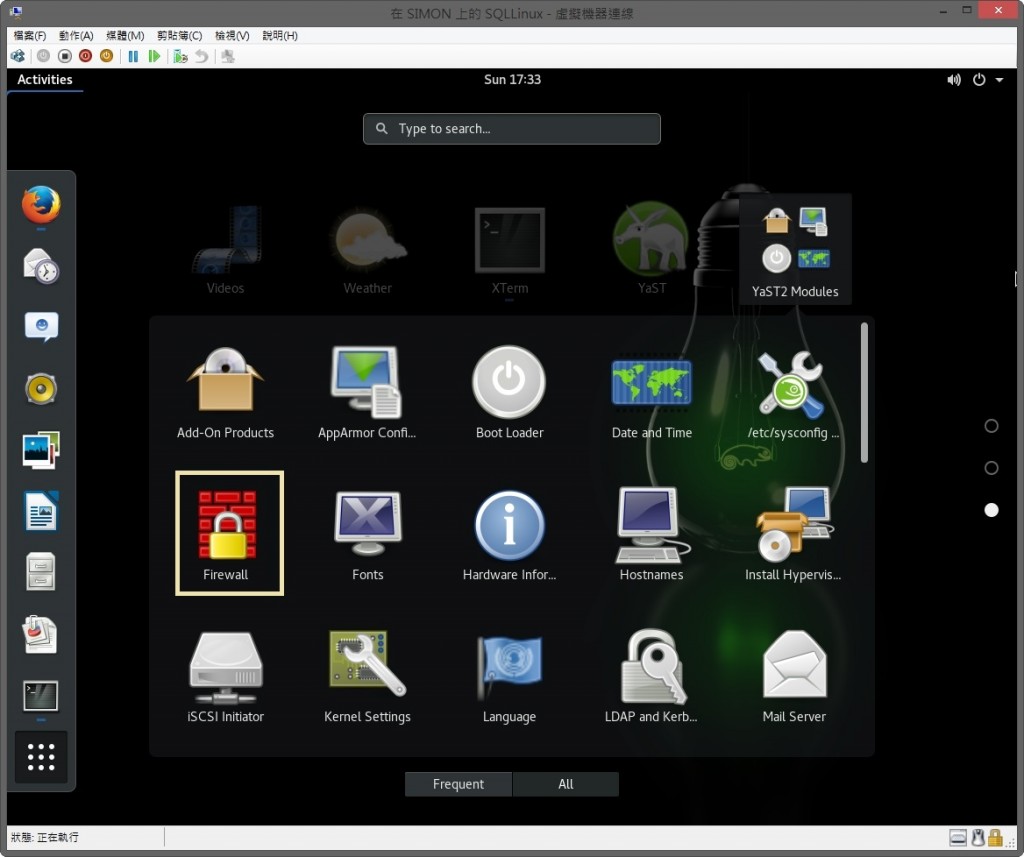The height and width of the screenshot is (857, 1024).
Task: Open the document writer in dock
Action: point(41,511)
